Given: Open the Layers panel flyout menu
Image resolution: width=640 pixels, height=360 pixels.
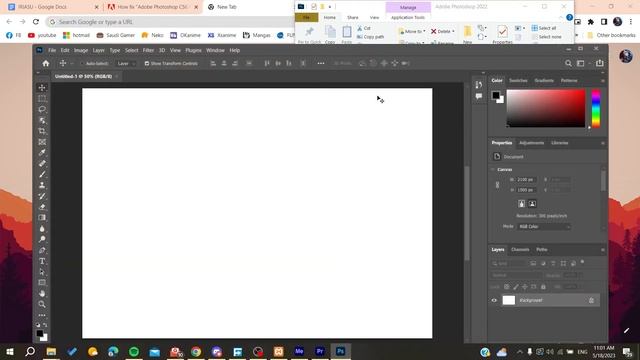Looking at the screenshot, I should [602, 250].
